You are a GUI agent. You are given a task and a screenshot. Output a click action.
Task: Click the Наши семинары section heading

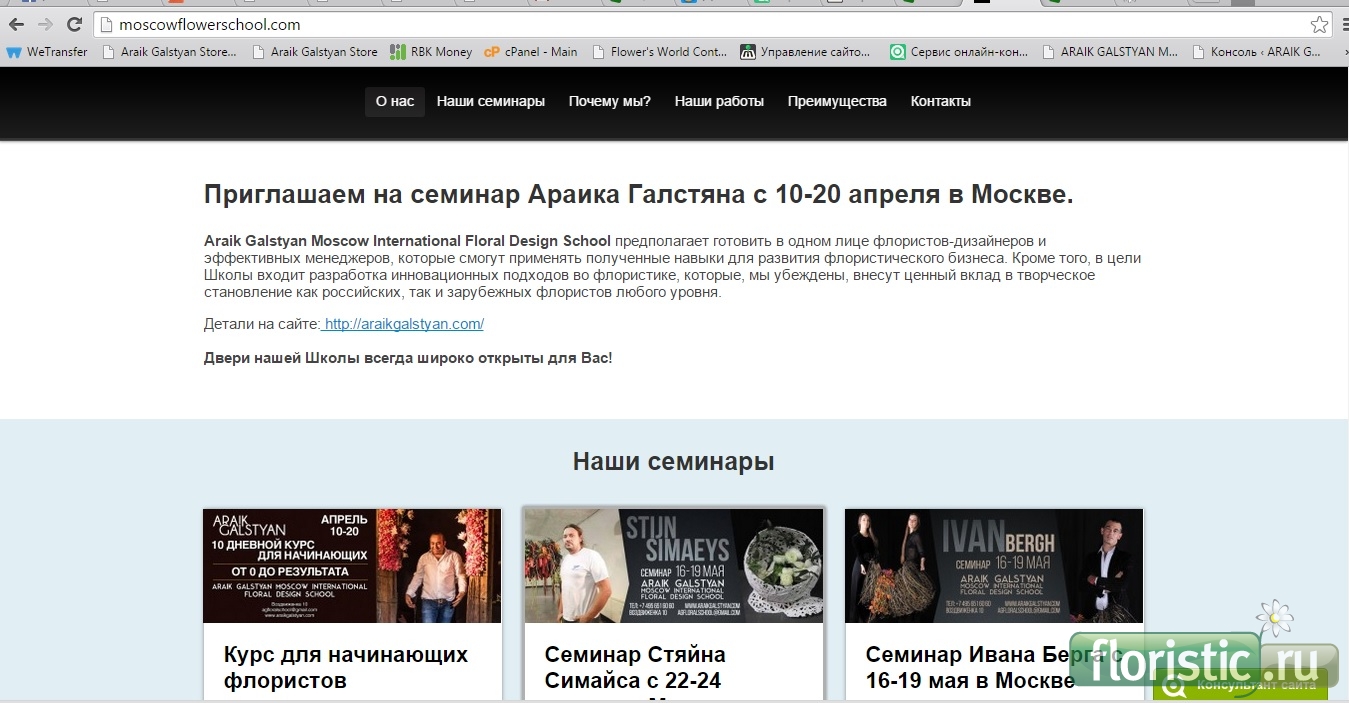[x=674, y=461]
